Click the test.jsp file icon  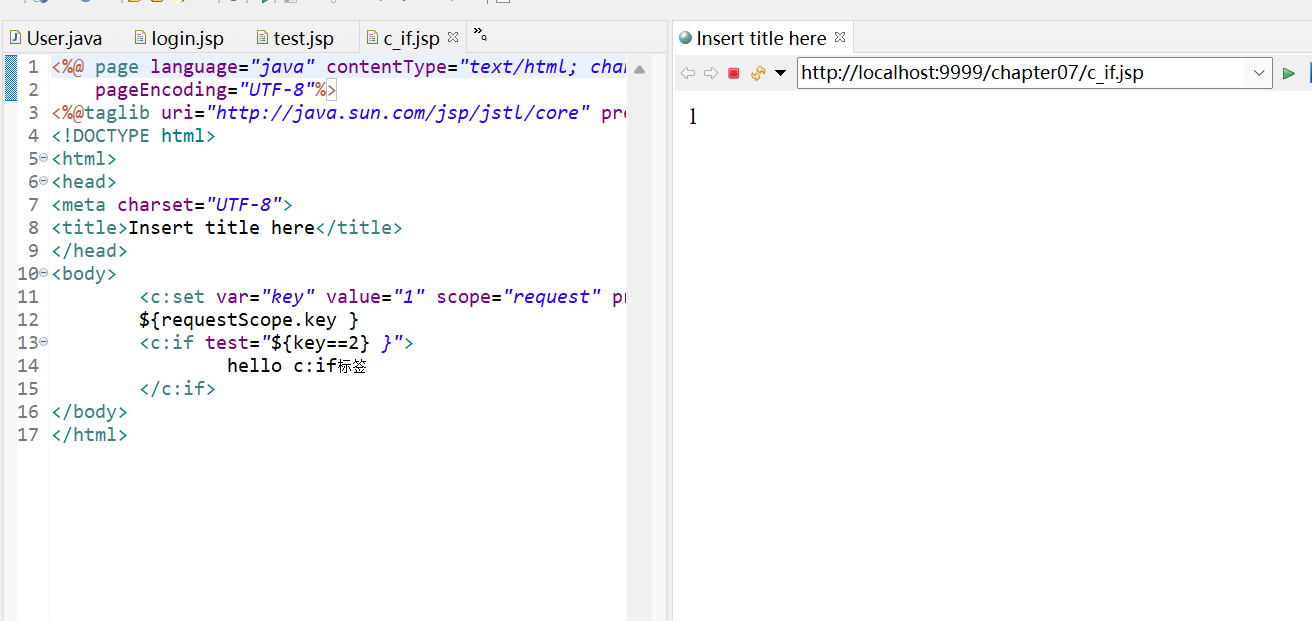(263, 38)
